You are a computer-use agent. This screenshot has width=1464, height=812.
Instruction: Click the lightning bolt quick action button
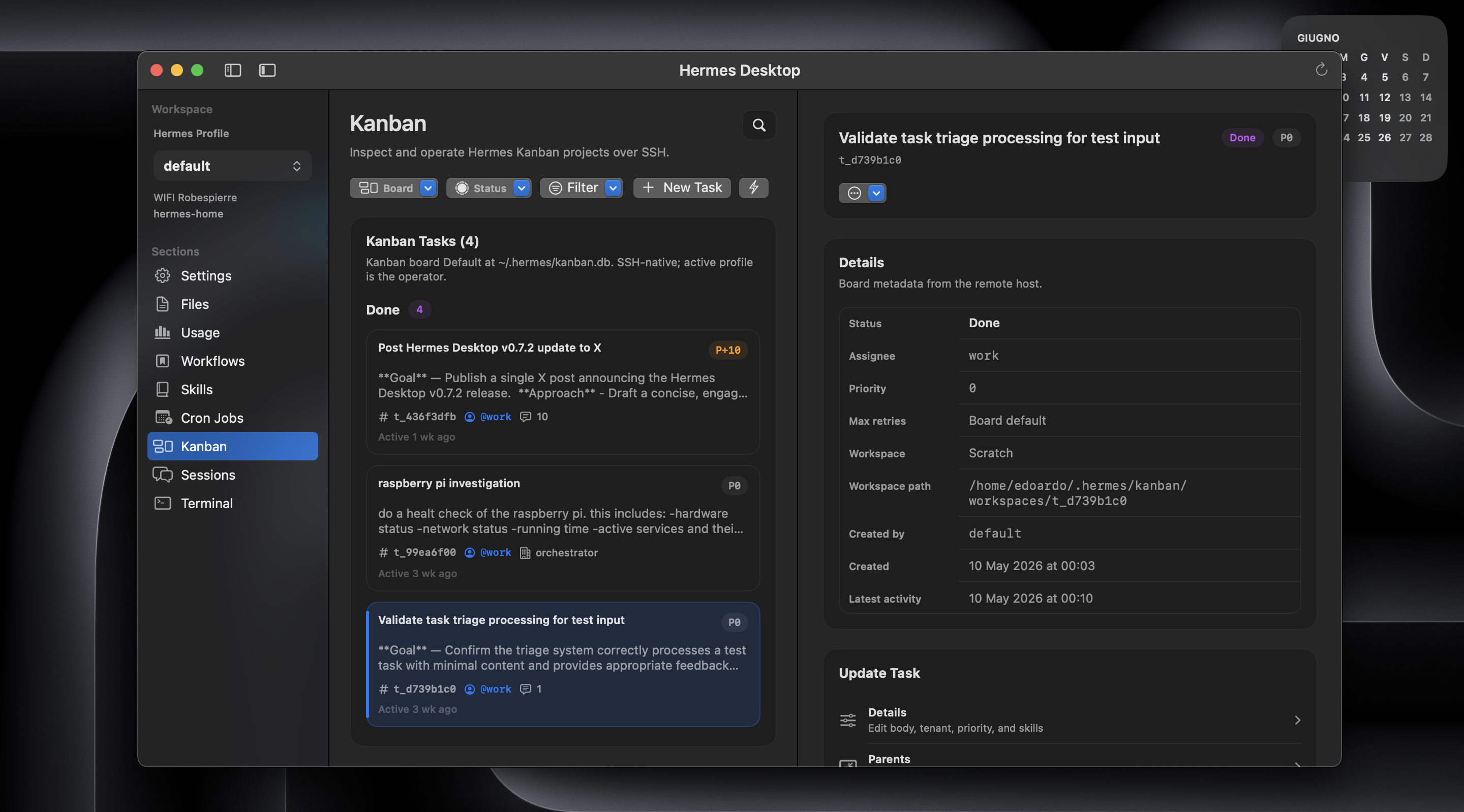(753, 188)
